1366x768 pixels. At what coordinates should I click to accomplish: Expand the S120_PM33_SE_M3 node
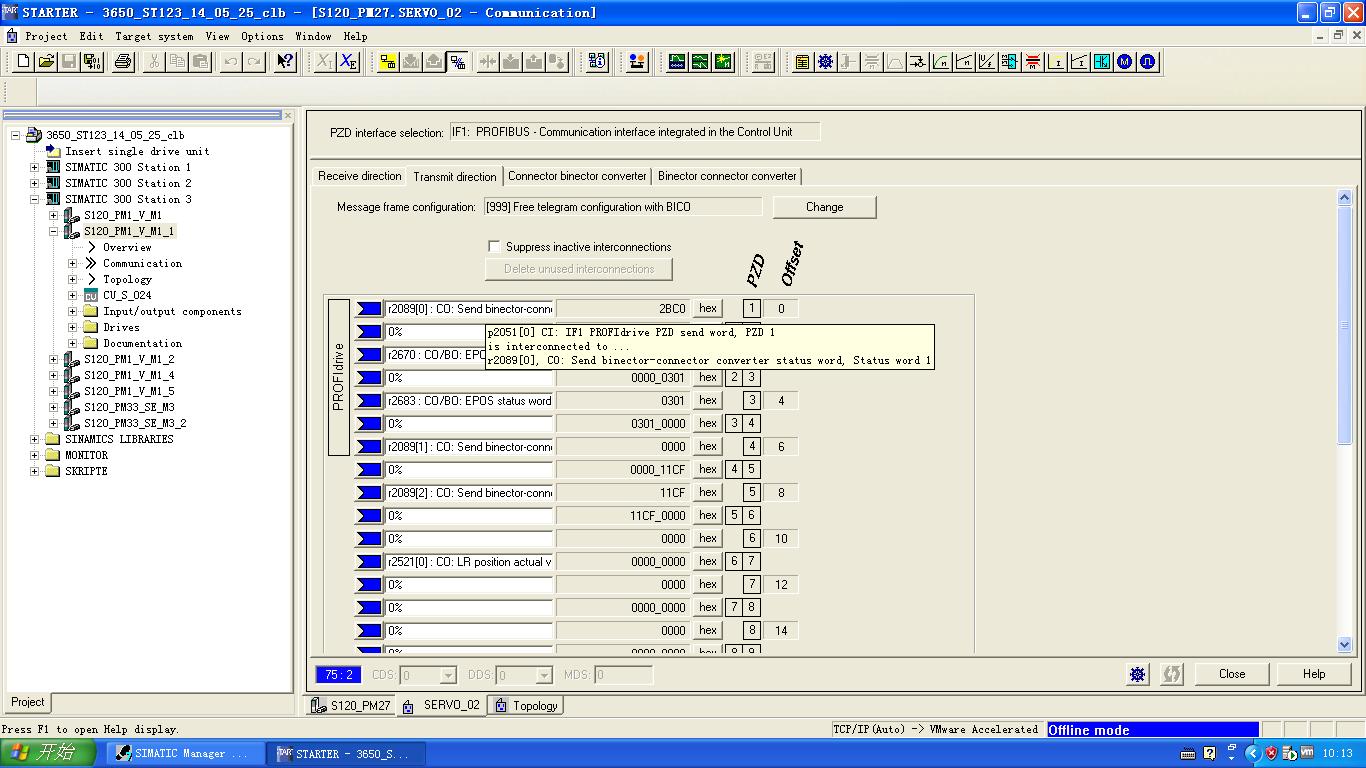(54, 407)
